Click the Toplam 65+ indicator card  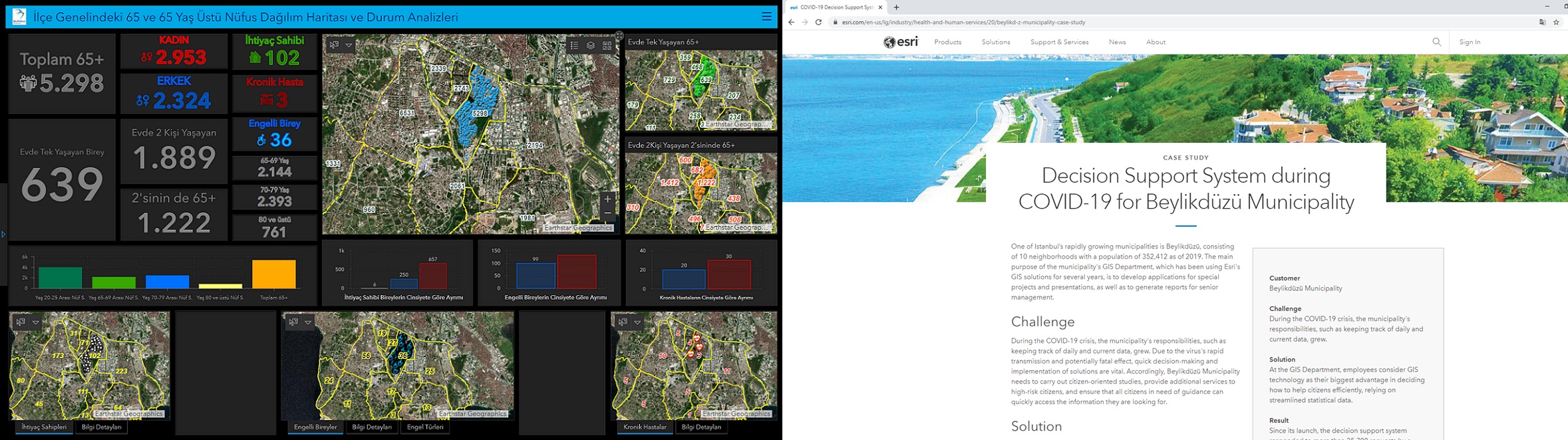point(62,74)
